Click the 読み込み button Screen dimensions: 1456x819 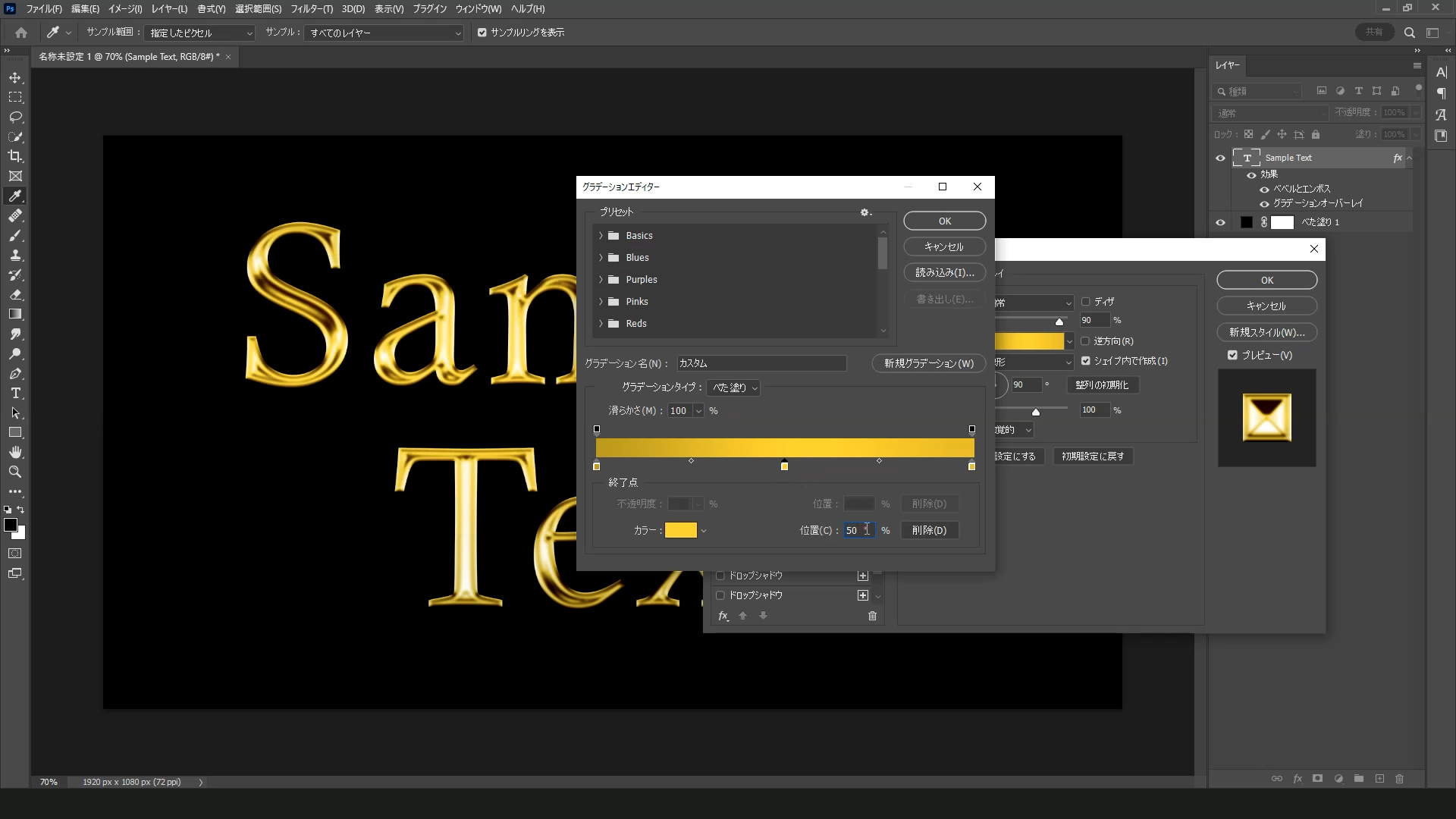(x=944, y=272)
